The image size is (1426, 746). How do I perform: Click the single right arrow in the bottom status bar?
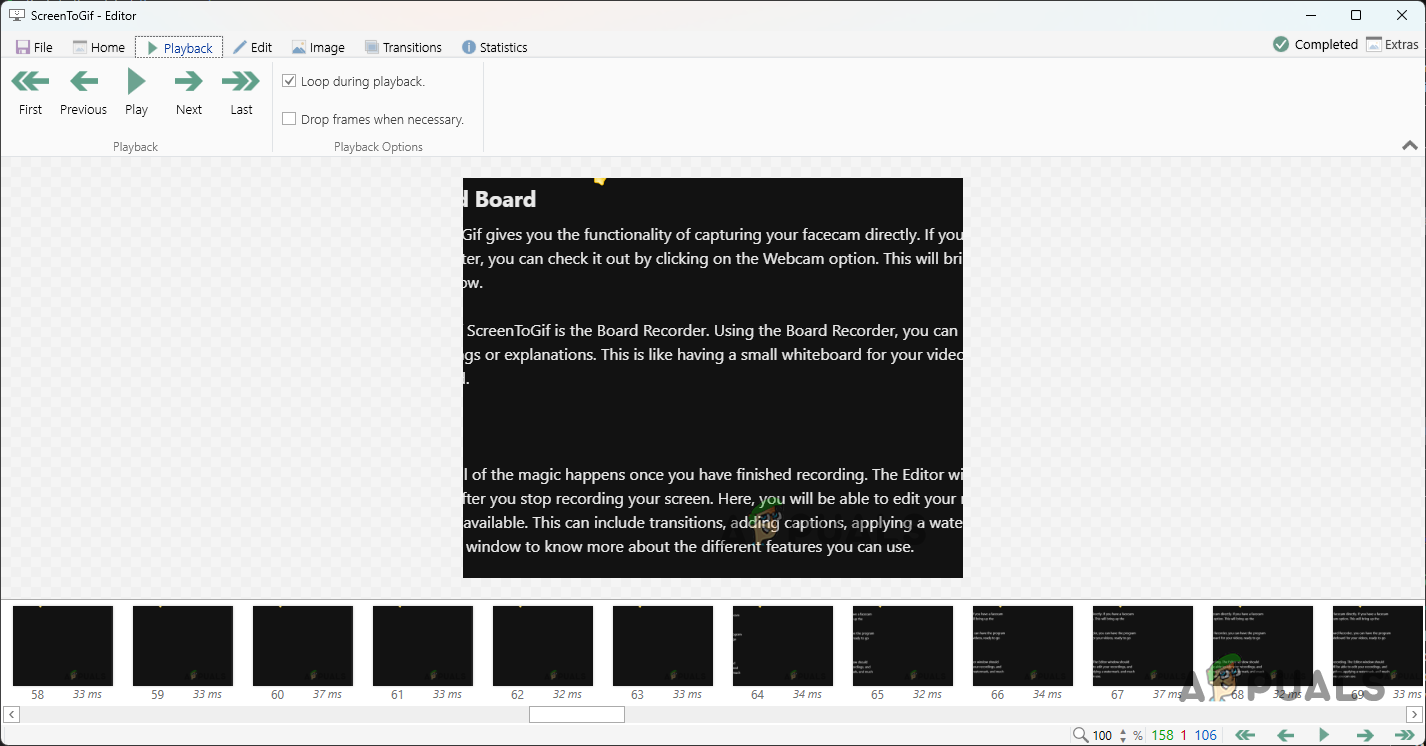[1364, 735]
